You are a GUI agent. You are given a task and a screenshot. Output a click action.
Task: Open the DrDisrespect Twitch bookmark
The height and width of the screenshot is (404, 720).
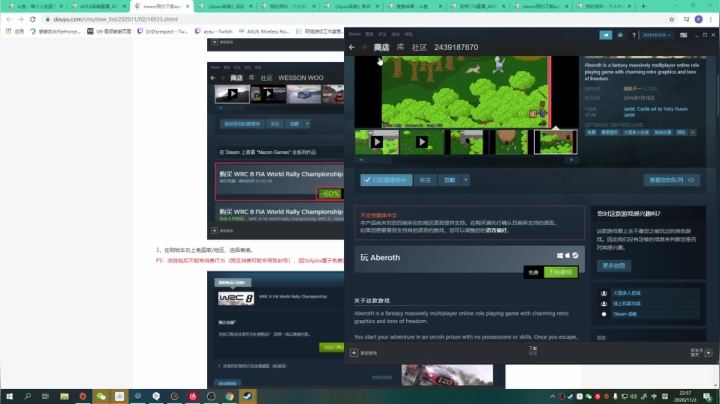tap(163, 31)
